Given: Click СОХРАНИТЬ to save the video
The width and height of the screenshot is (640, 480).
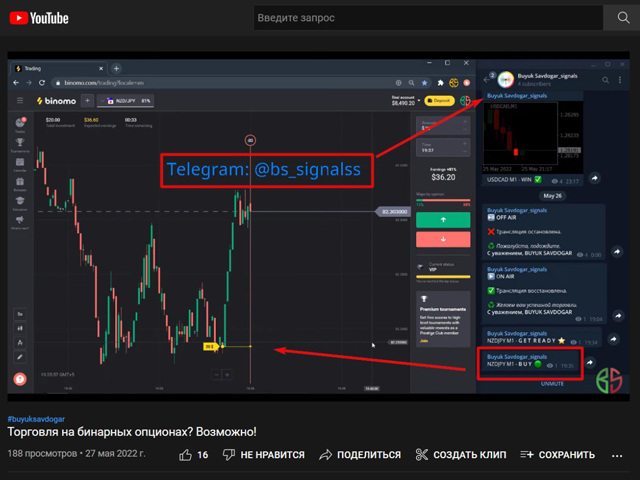Looking at the screenshot, I should (x=558, y=455).
